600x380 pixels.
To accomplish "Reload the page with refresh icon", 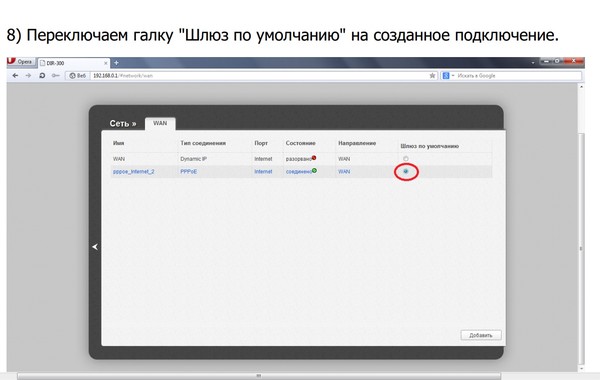I will [x=42, y=76].
